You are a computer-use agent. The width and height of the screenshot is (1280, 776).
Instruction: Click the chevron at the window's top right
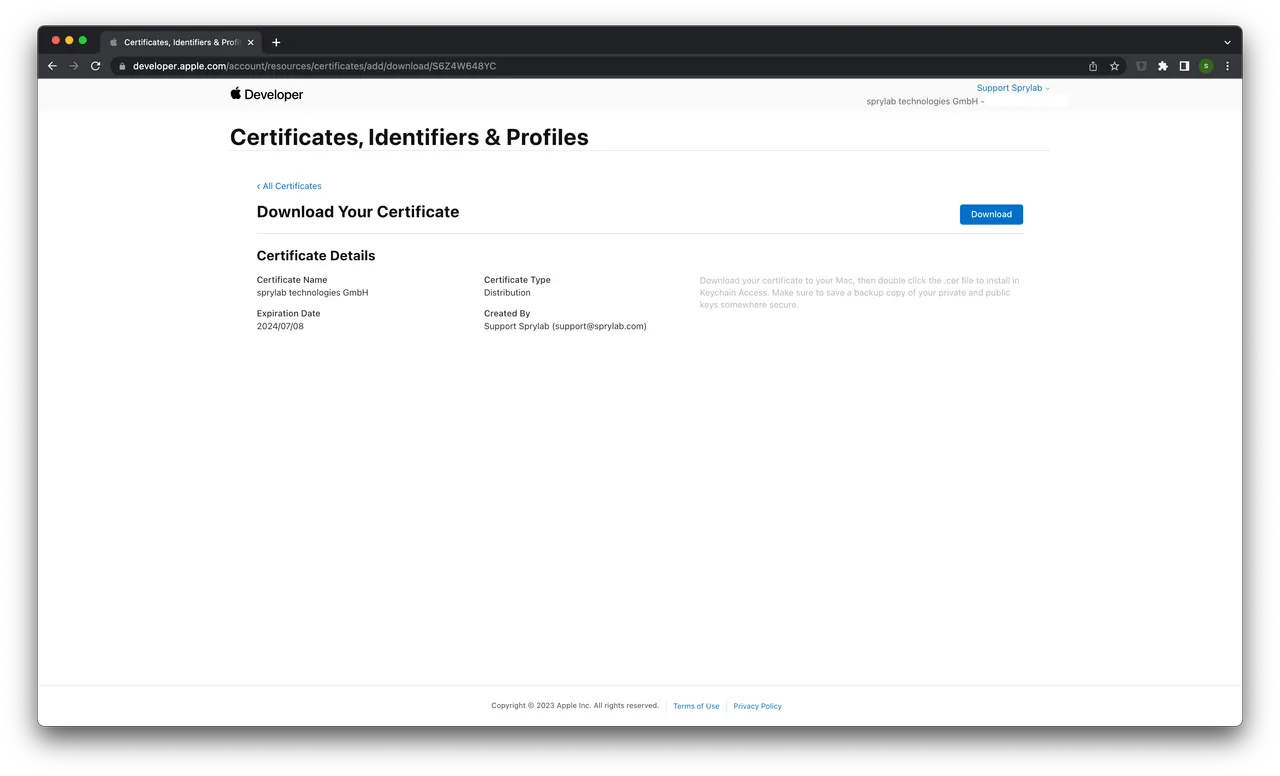point(1227,42)
